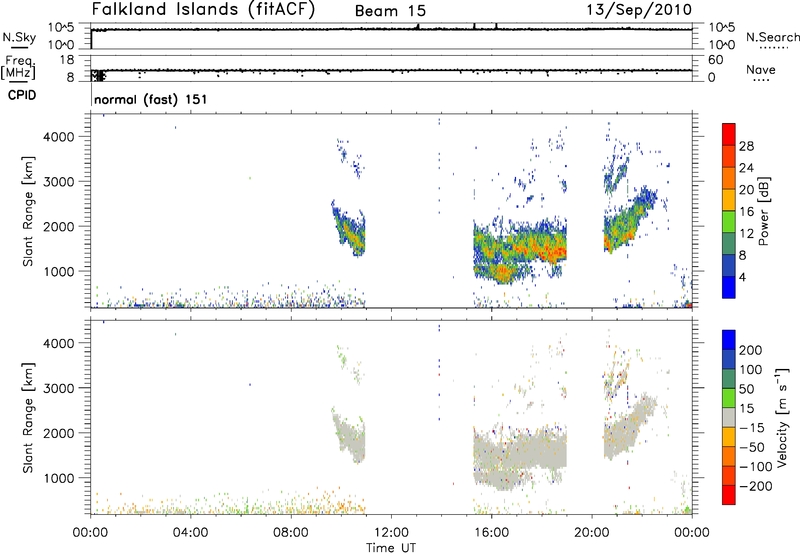Select the 'Beam 15' label
800x554 pixels.
pyautogui.click(x=390, y=11)
